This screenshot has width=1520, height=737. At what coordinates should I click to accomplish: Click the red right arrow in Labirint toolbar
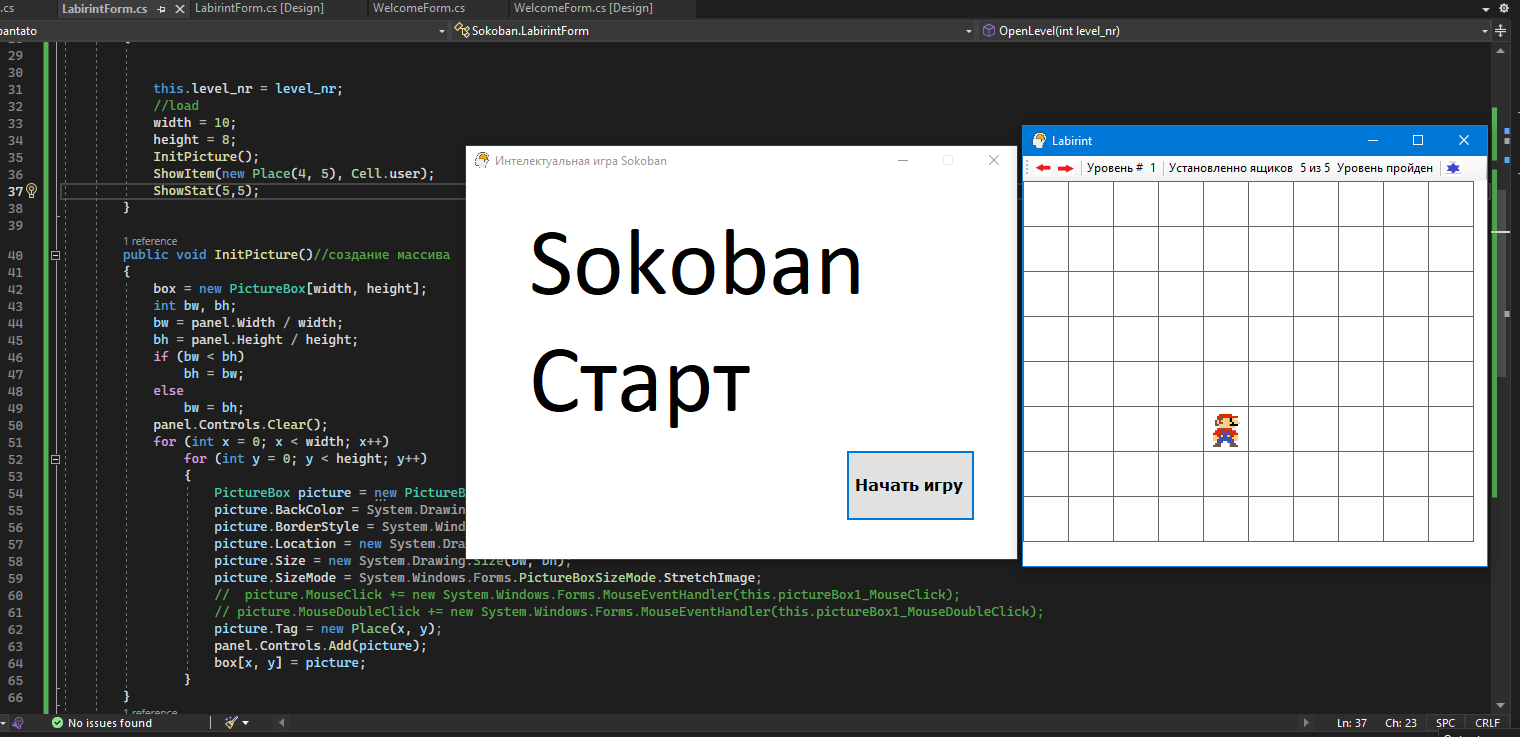(x=1065, y=168)
